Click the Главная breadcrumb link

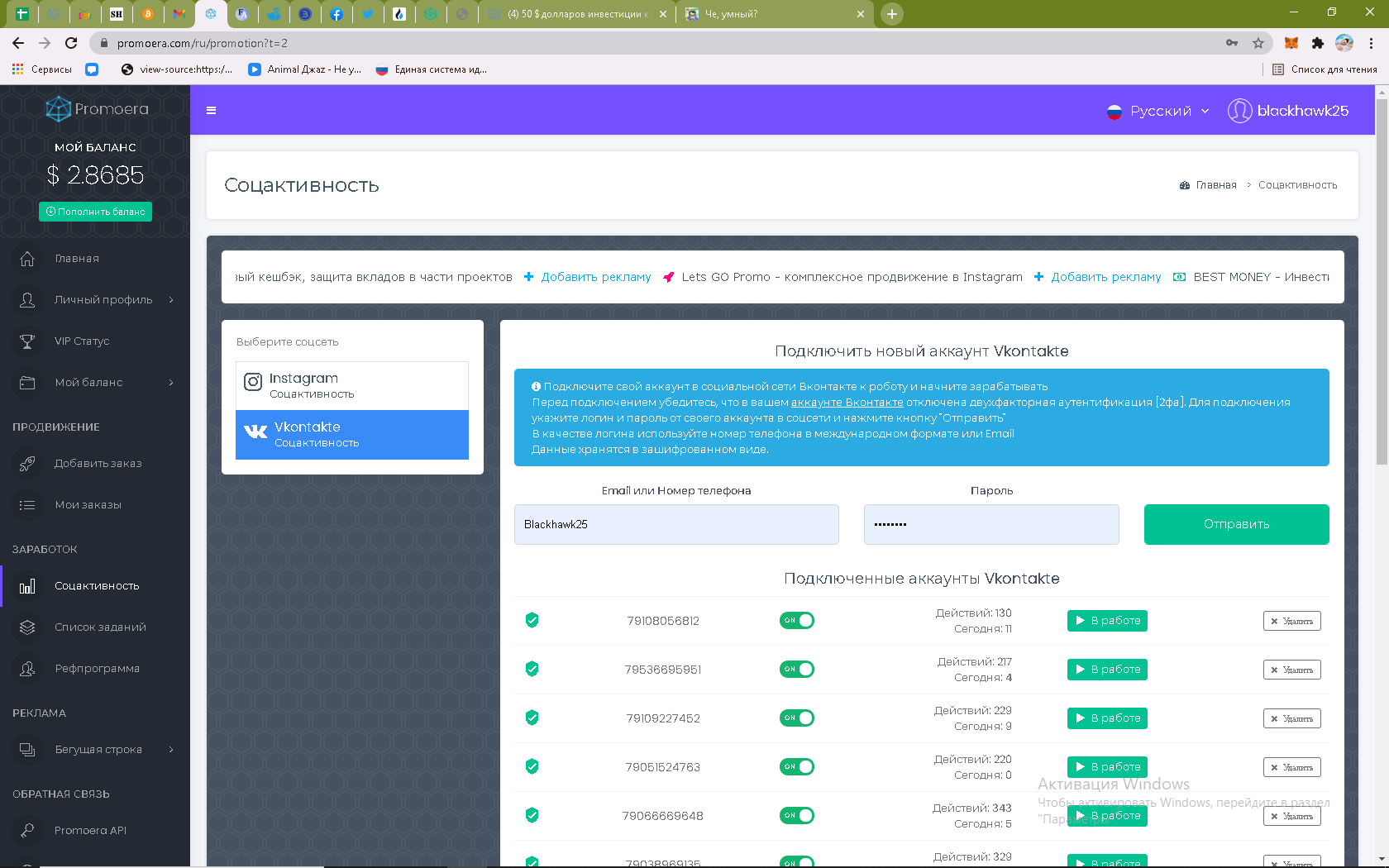tap(1208, 185)
